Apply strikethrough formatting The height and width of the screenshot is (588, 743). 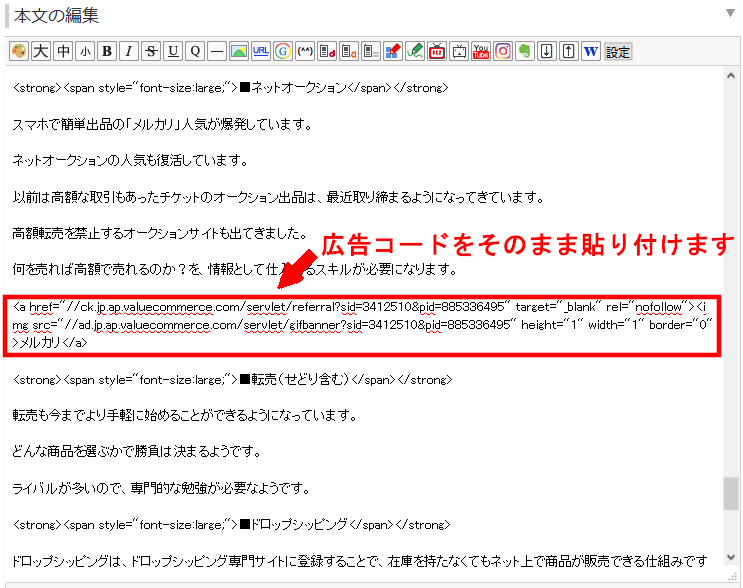151,51
